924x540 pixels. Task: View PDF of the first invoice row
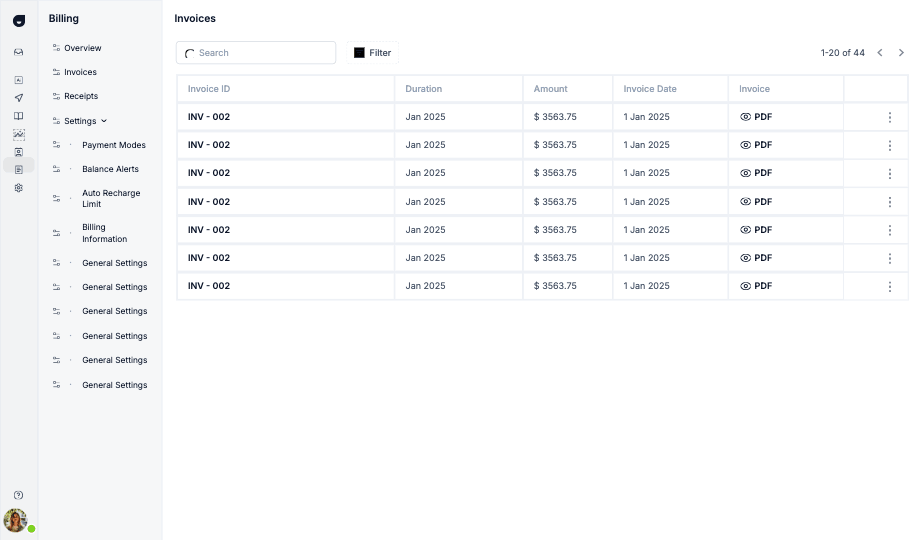(x=756, y=117)
